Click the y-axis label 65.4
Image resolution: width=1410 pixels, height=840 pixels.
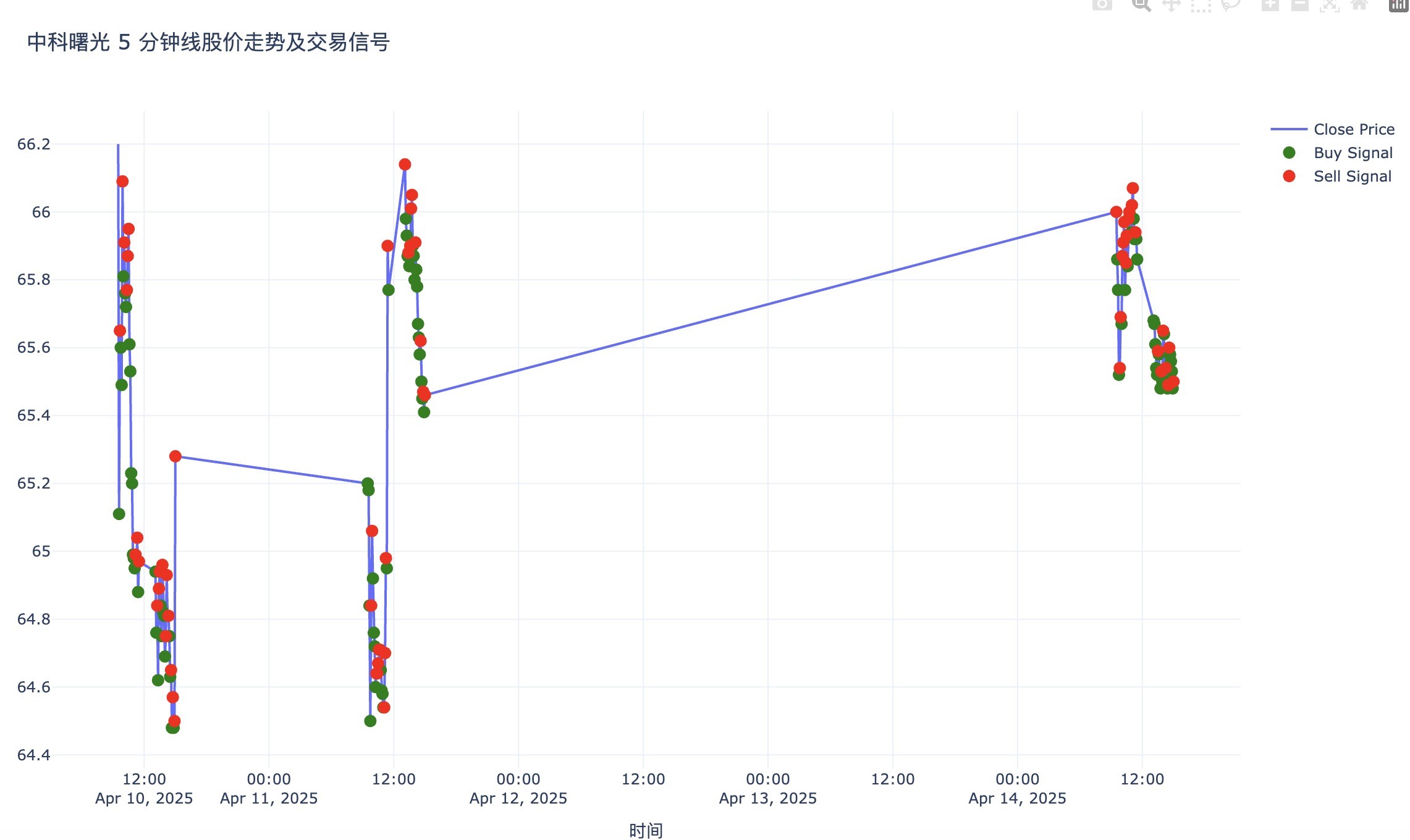click(33, 415)
